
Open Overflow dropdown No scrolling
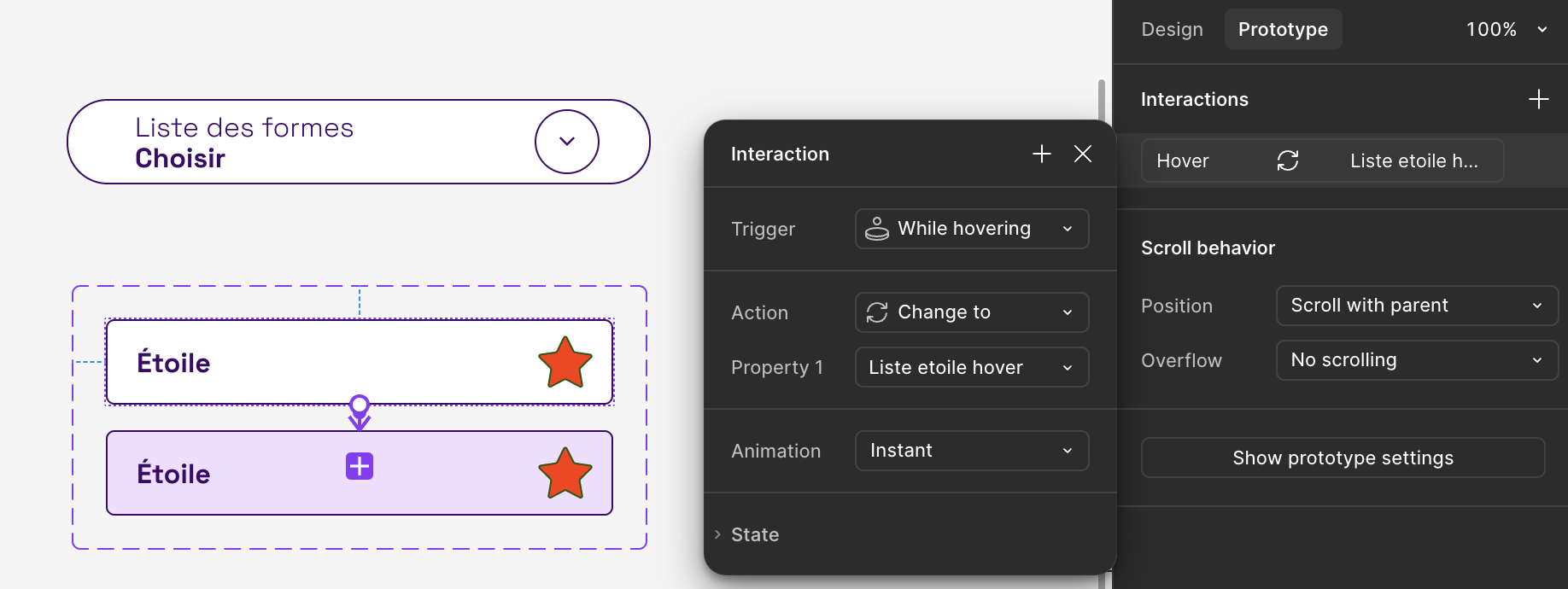1416,360
